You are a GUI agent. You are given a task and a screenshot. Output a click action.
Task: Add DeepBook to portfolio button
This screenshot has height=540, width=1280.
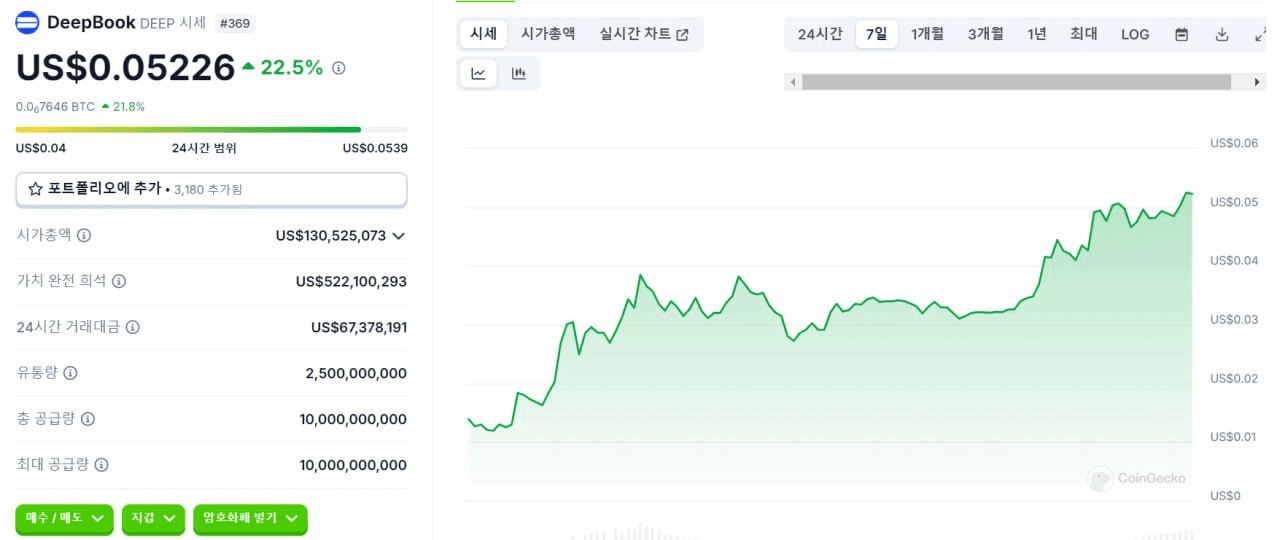[211, 189]
